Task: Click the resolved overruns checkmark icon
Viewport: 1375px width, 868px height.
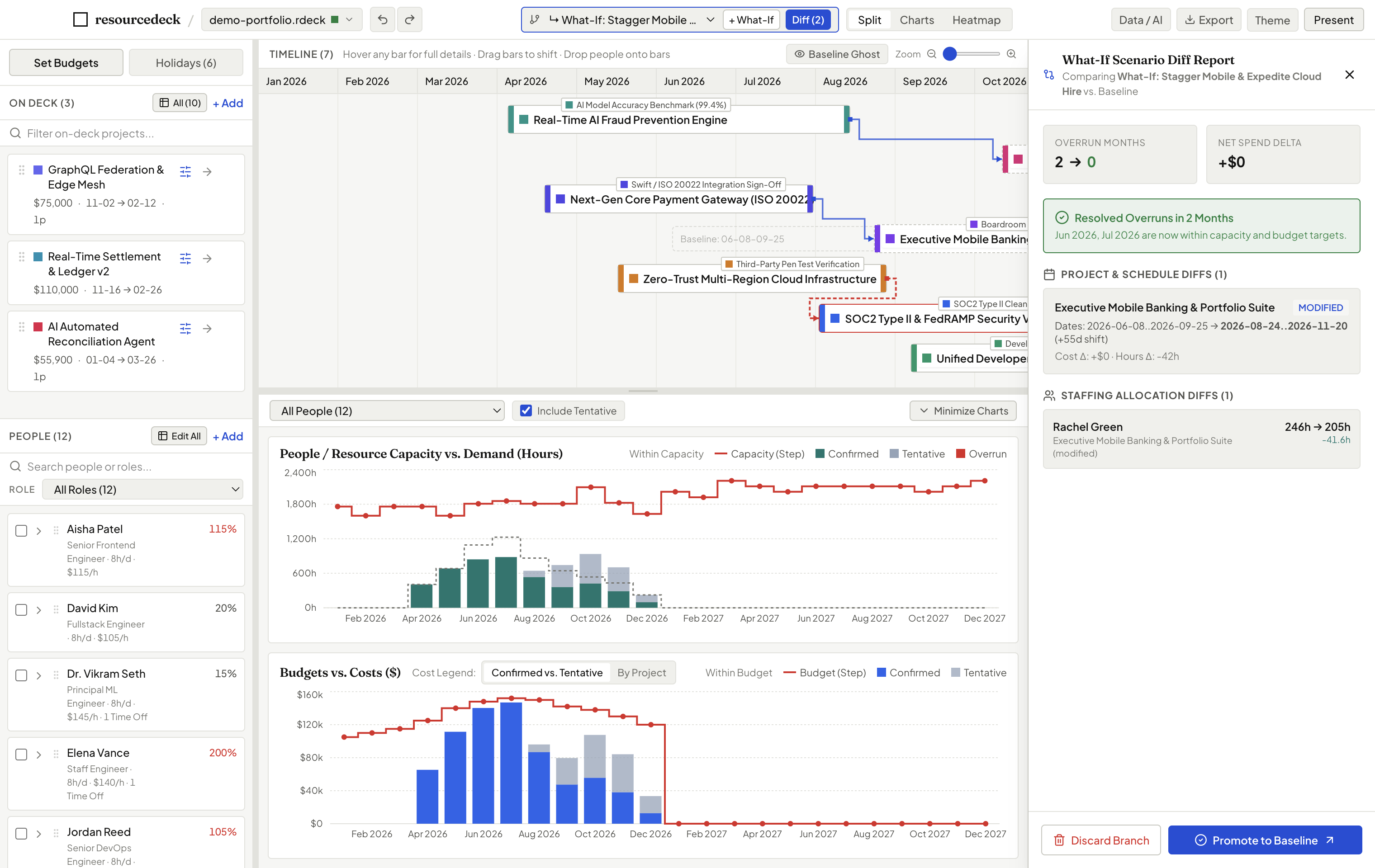Action: click(1062, 217)
